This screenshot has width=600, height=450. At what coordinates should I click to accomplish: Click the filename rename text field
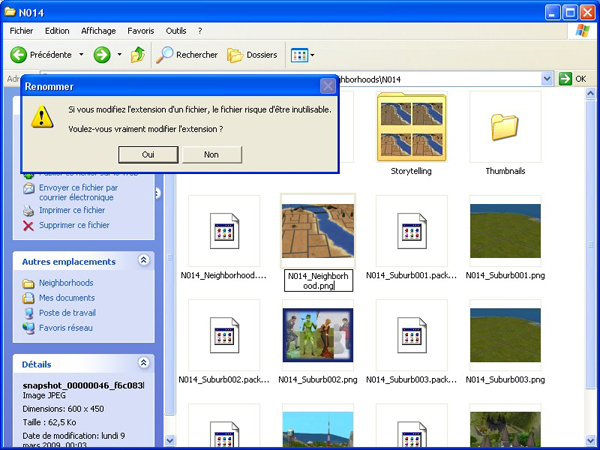tap(318, 281)
